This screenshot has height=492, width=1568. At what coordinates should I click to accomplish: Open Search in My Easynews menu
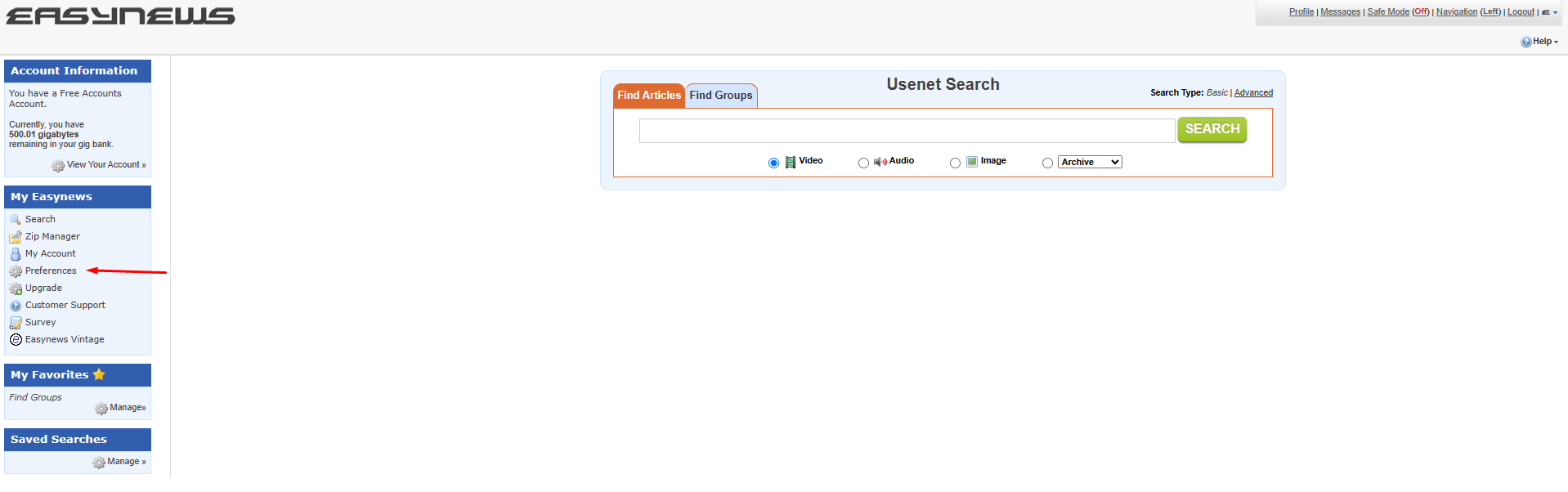coord(40,220)
